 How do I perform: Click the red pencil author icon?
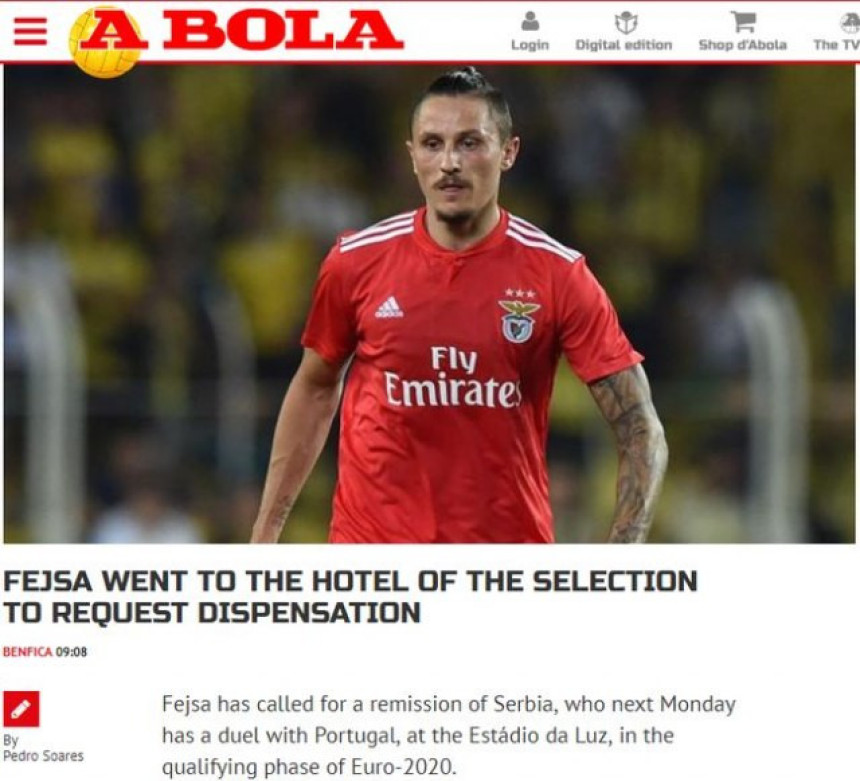point(21,709)
